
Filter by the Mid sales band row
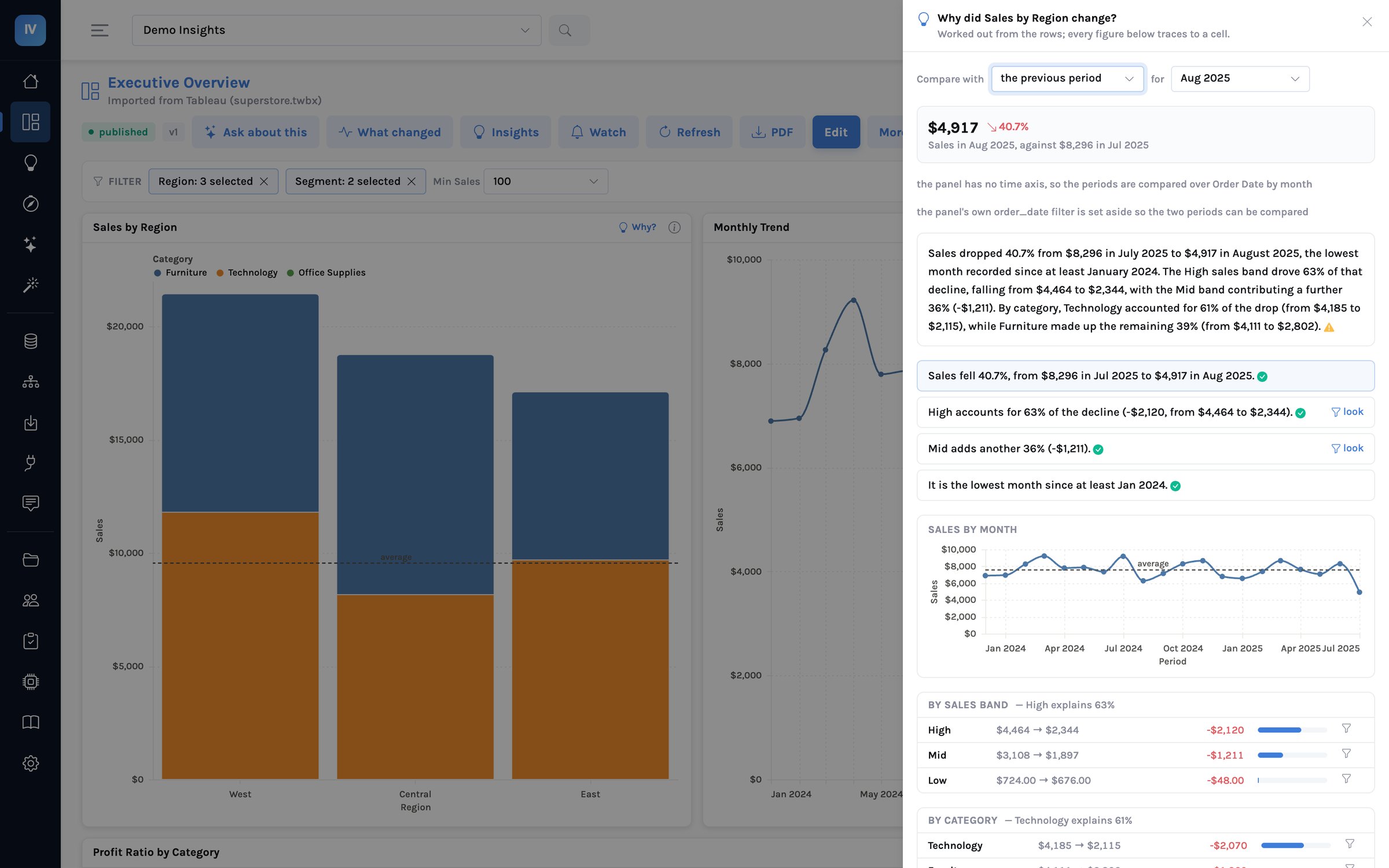(1346, 753)
